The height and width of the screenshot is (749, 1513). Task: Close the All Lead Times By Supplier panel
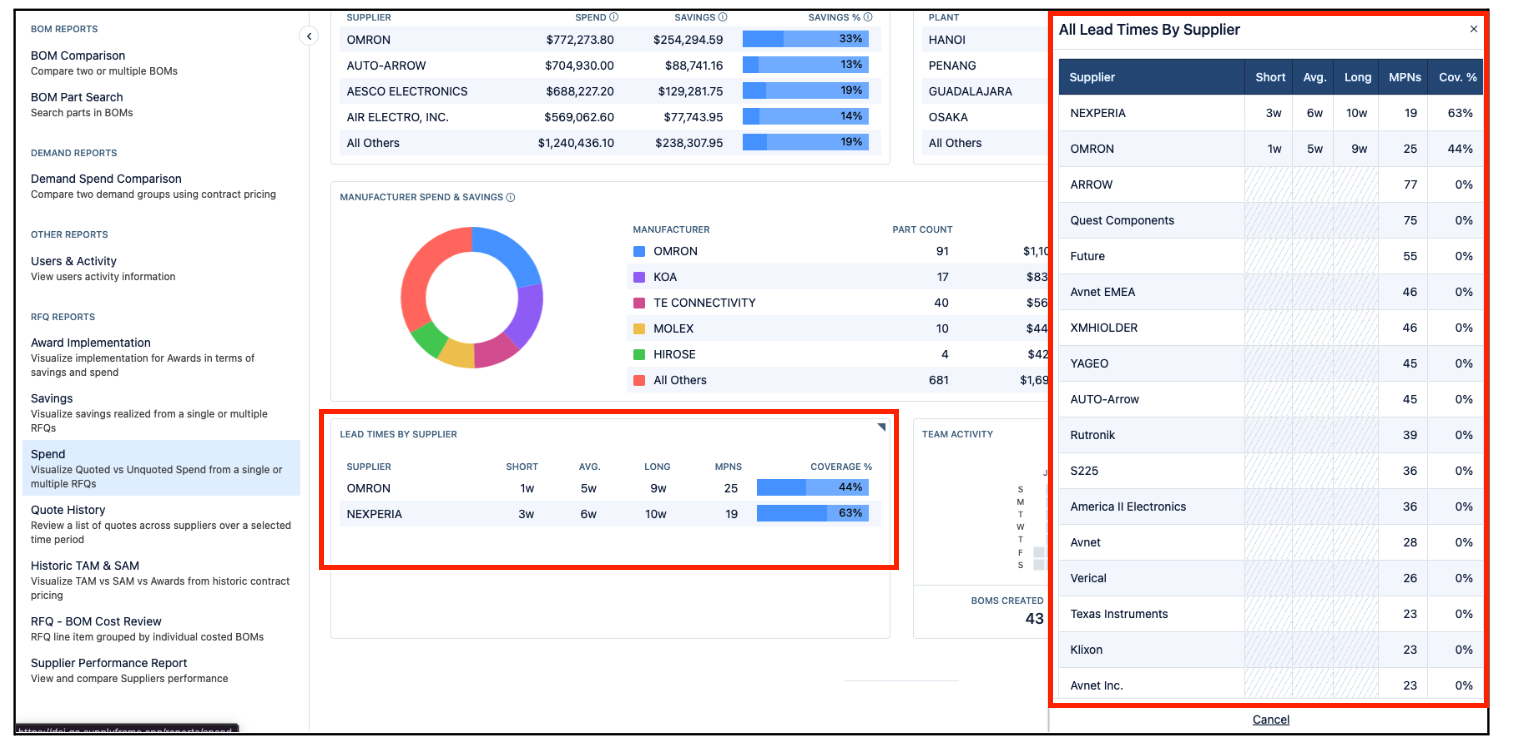coord(1473,30)
